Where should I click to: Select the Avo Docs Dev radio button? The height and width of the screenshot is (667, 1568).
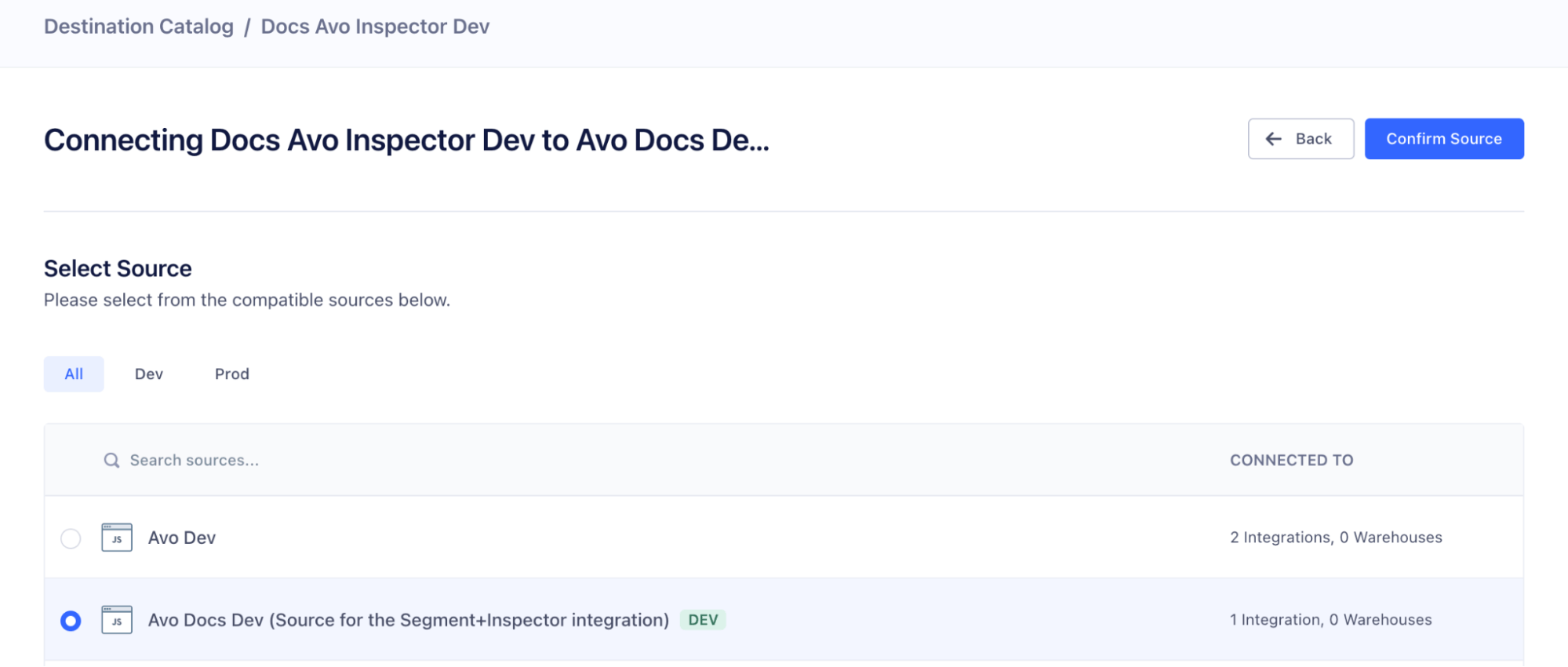coord(71,621)
